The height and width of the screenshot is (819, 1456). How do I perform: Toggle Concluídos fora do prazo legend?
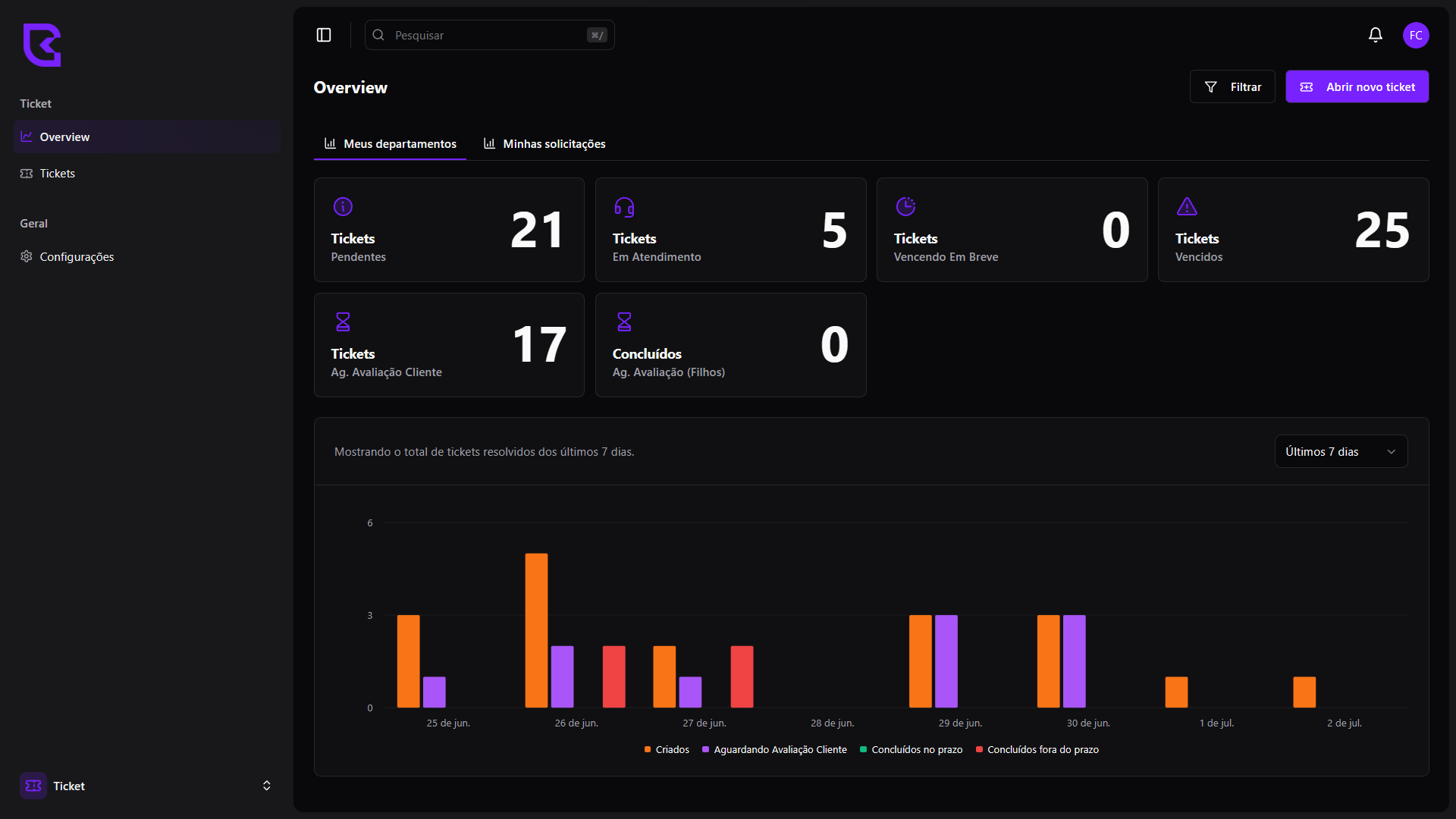click(x=1037, y=749)
